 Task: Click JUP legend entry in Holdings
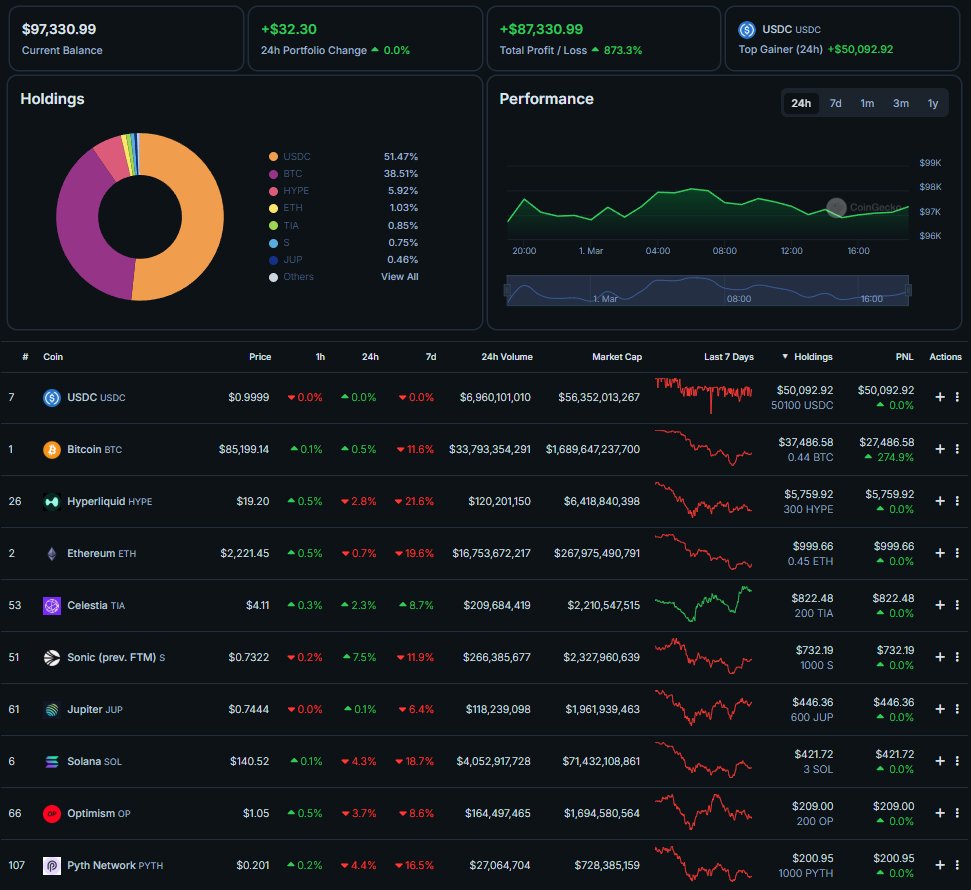(286, 260)
